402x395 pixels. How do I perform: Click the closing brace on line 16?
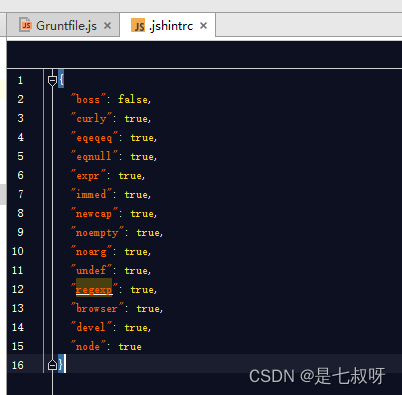pos(61,364)
